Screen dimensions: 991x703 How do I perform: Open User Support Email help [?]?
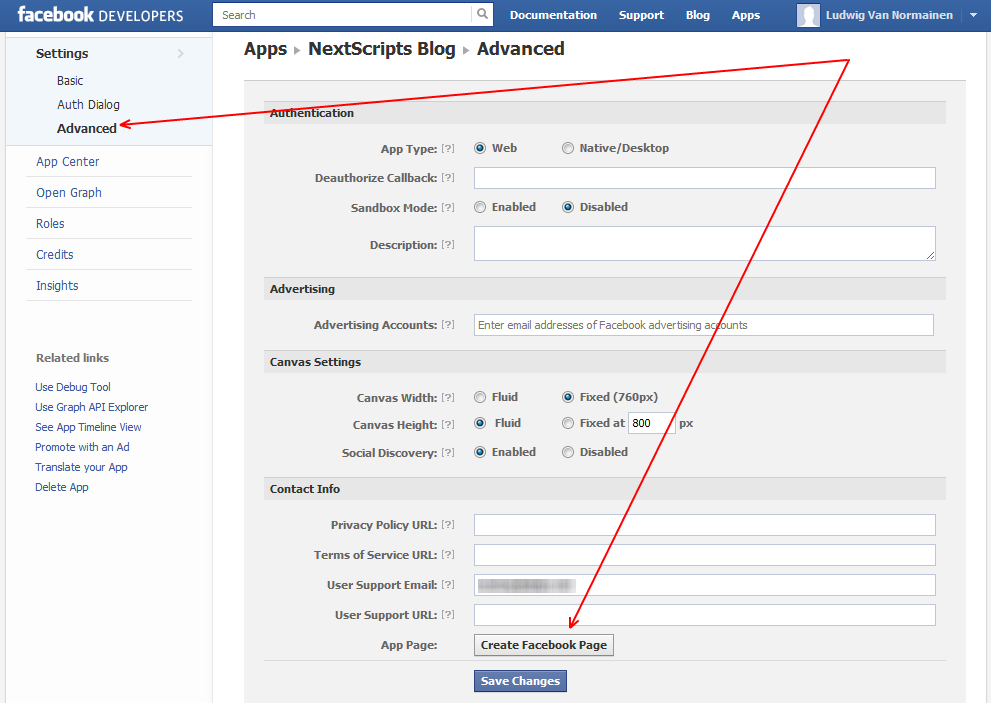[448, 585]
